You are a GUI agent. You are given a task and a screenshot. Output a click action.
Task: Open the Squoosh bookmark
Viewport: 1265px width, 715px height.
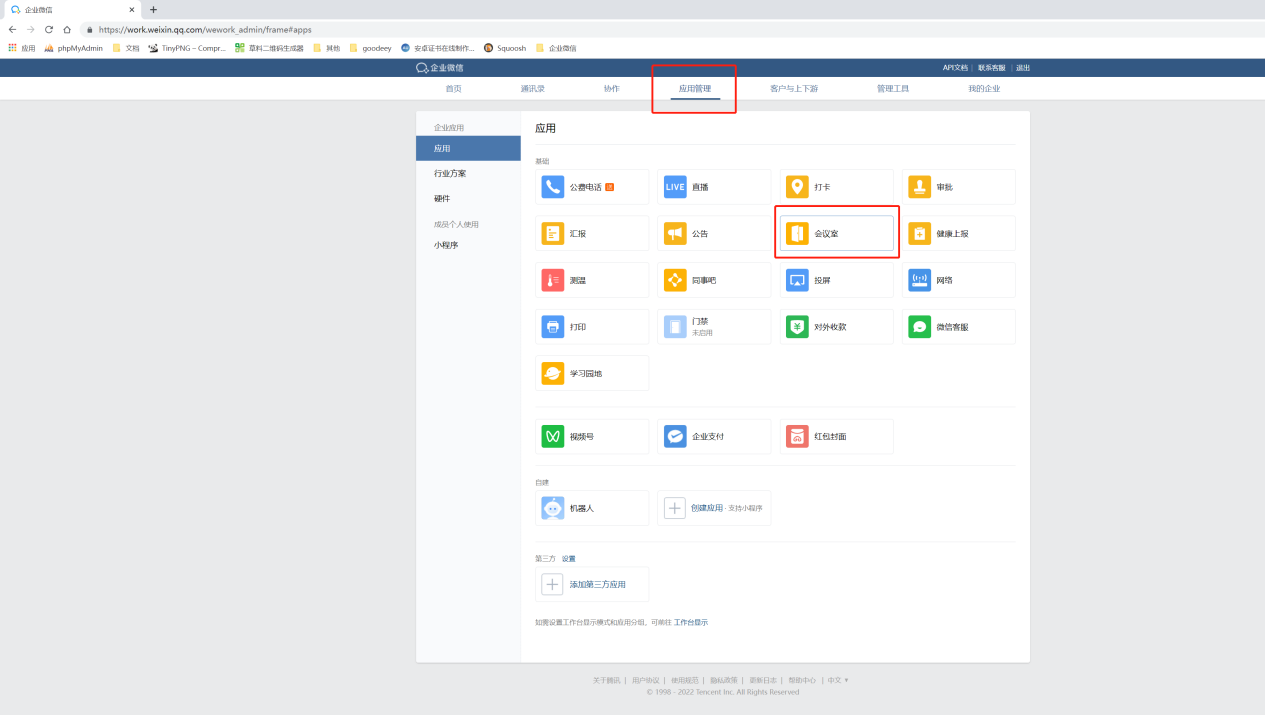click(x=504, y=48)
